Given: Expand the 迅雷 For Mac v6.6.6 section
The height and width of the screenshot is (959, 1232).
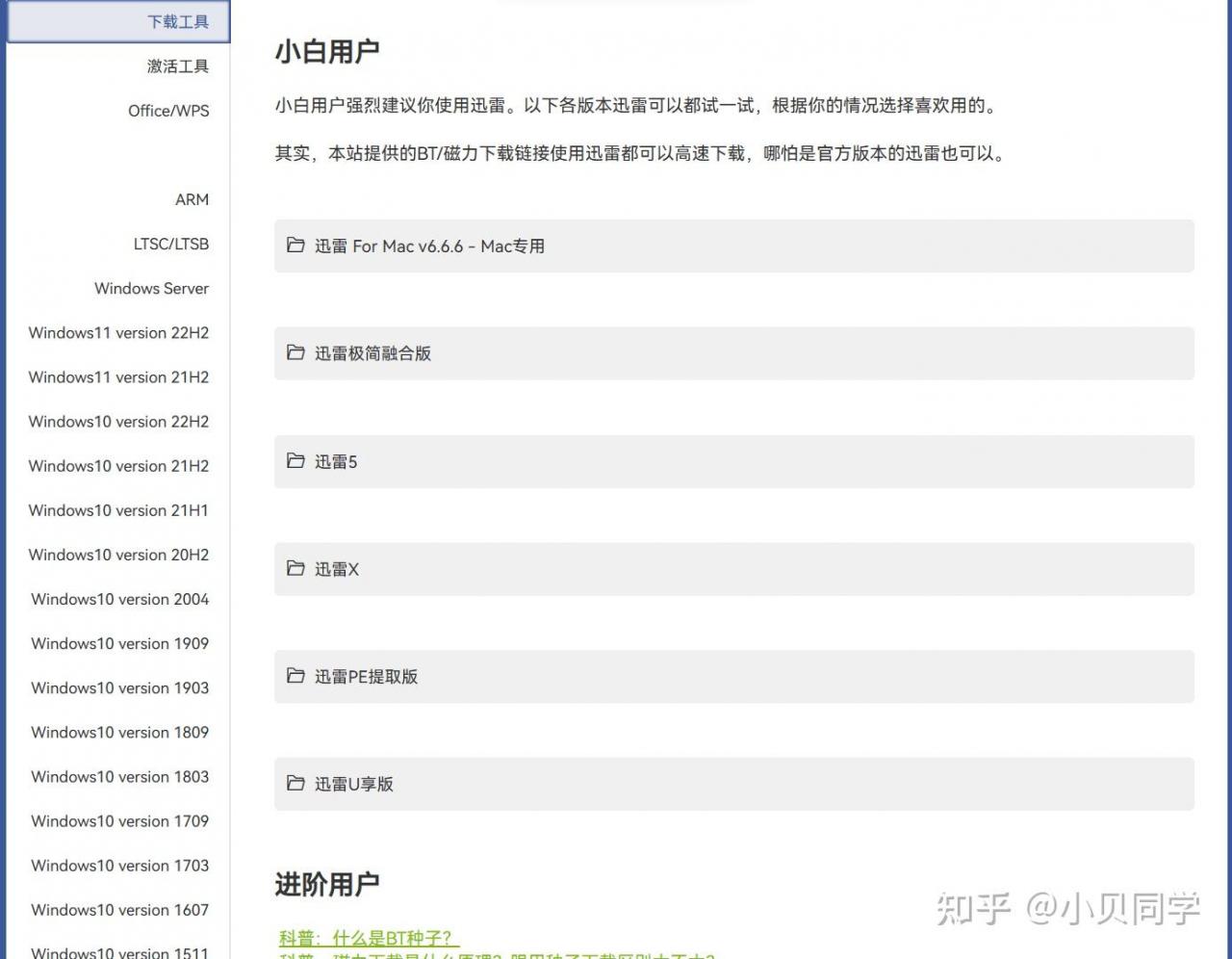Looking at the screenshot, I should coord(734,246).
